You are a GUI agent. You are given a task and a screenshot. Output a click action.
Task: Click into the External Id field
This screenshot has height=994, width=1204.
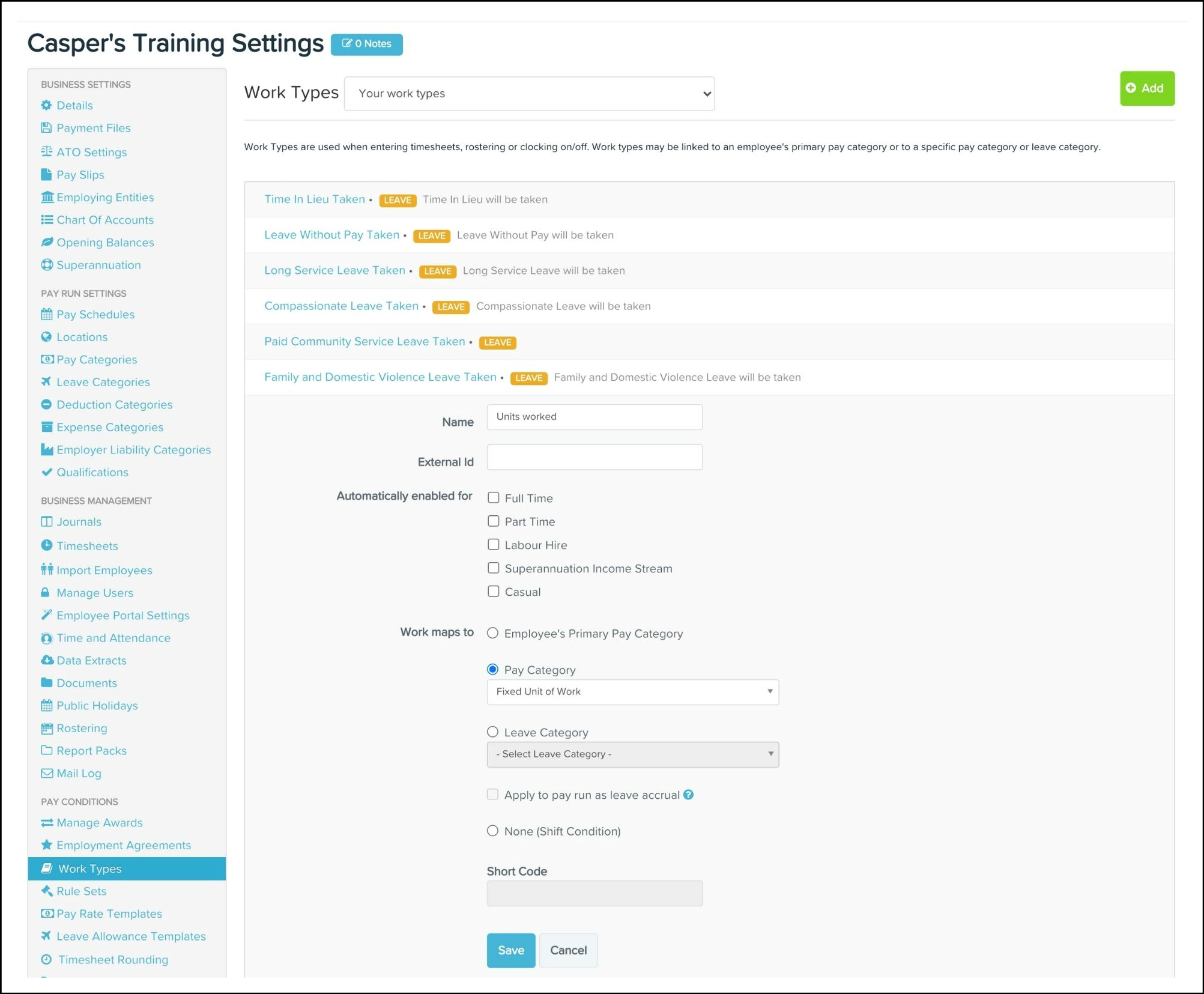594,458
